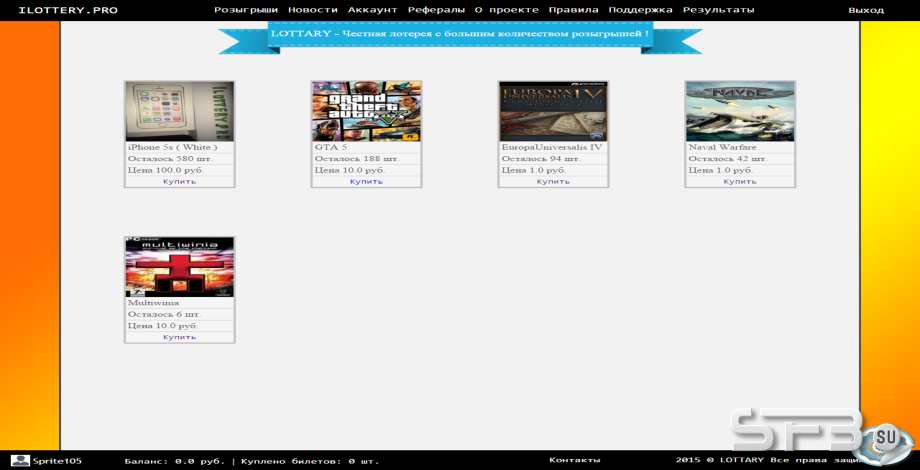Open the Контакты footer link
The height and width of the screenshot is (470, 920).
(x=574, y=460)
